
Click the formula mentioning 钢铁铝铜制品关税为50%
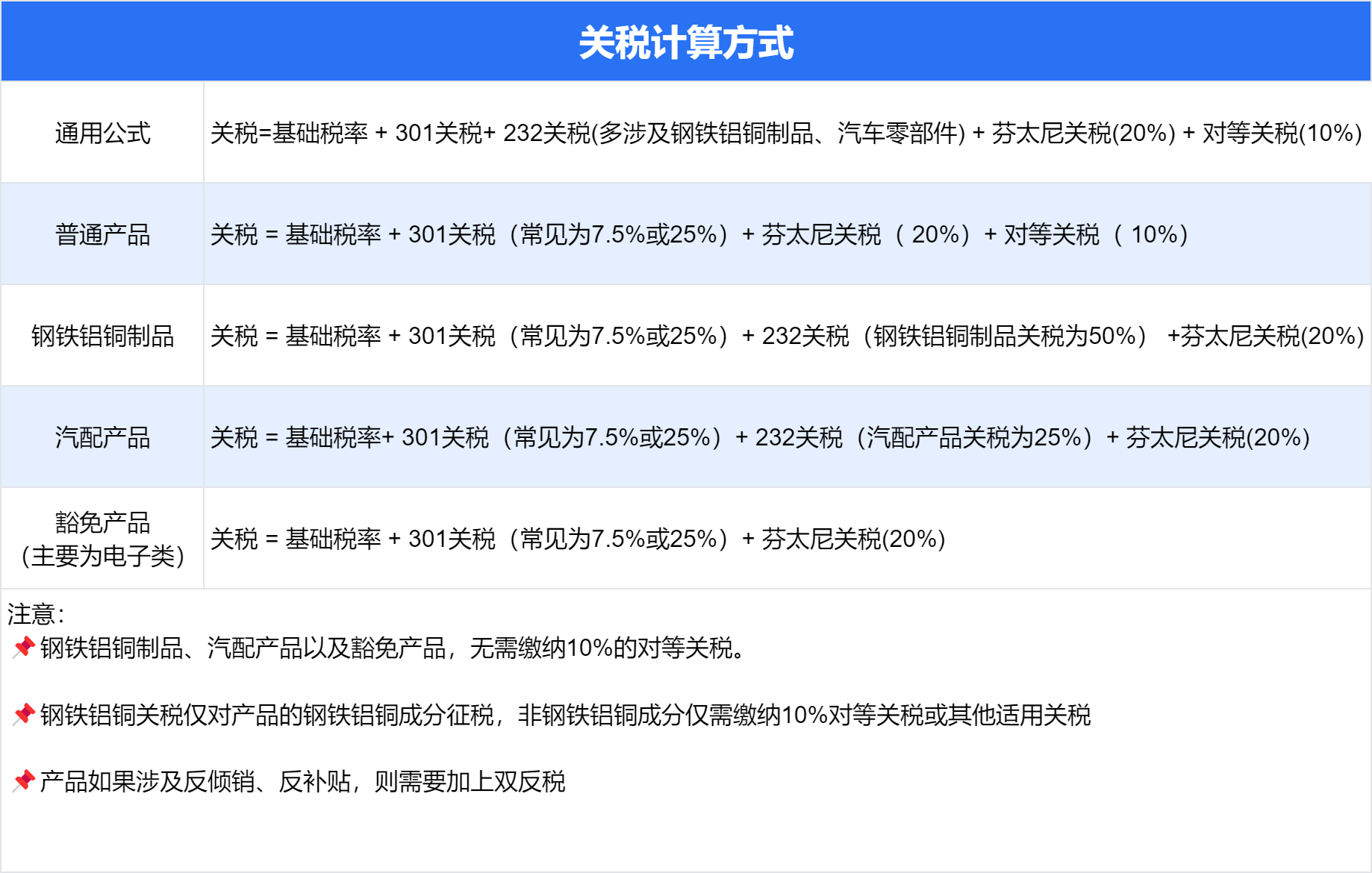[x=788, y=336]
